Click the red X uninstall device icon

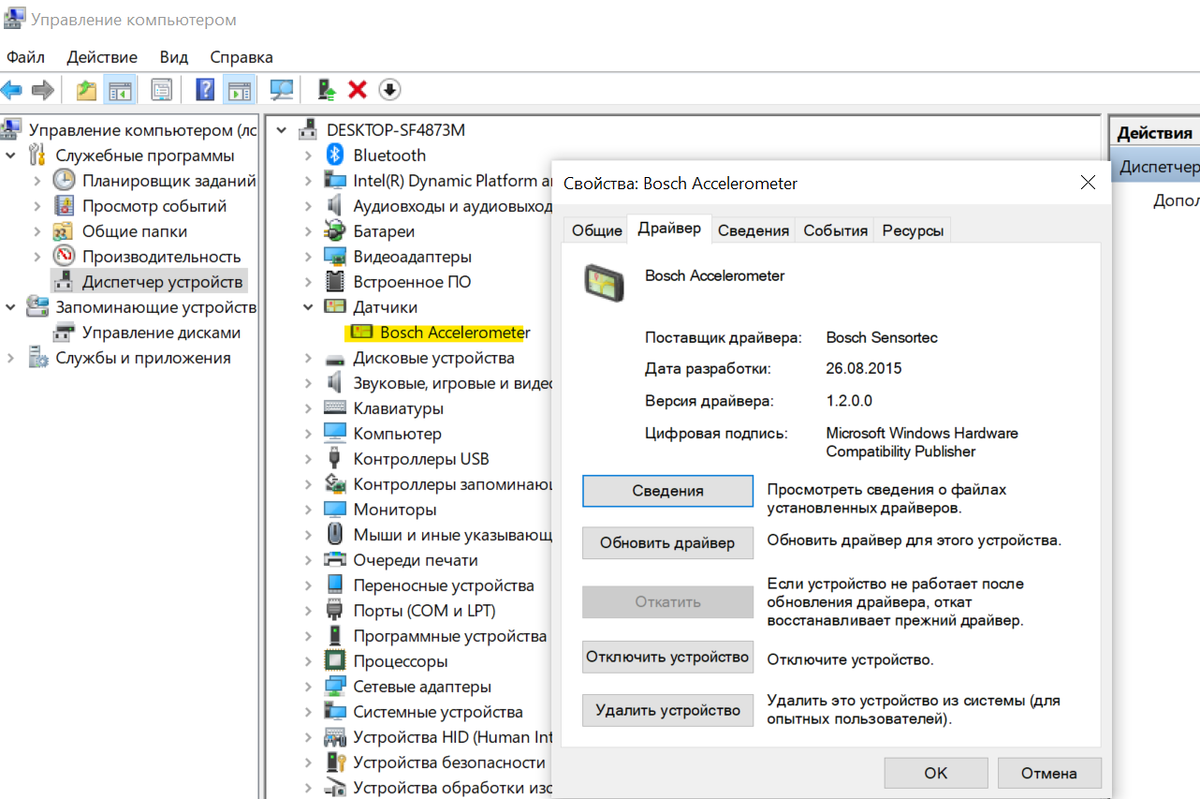[x=357, y=90]
